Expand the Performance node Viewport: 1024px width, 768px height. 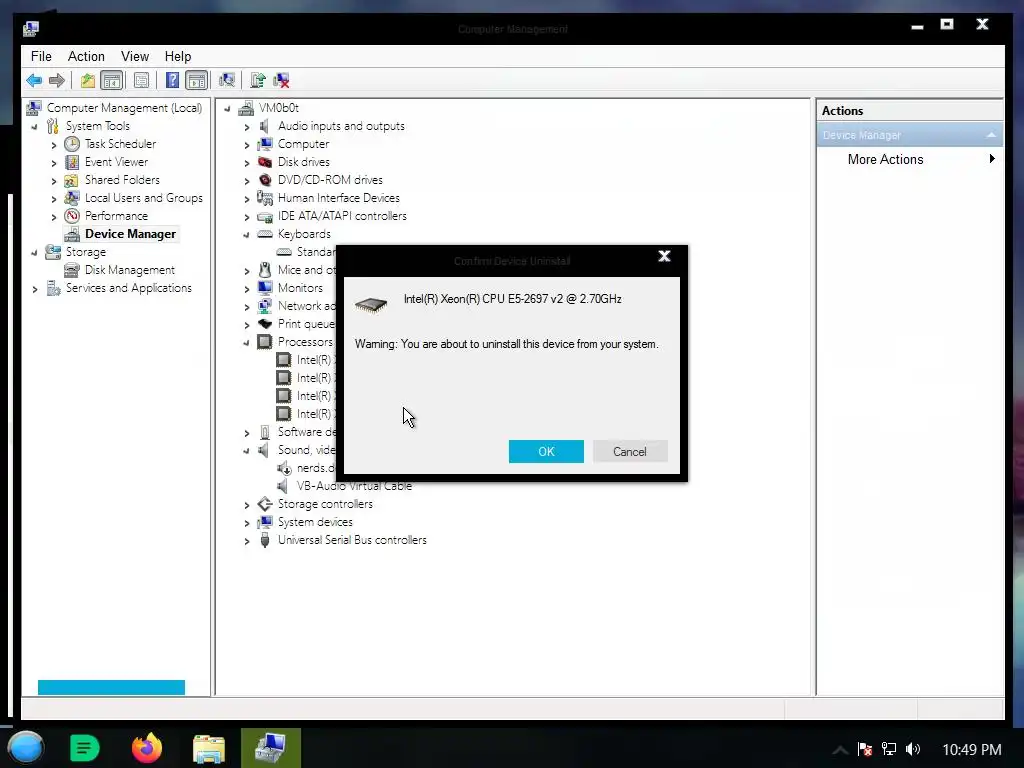coord(54,217)
